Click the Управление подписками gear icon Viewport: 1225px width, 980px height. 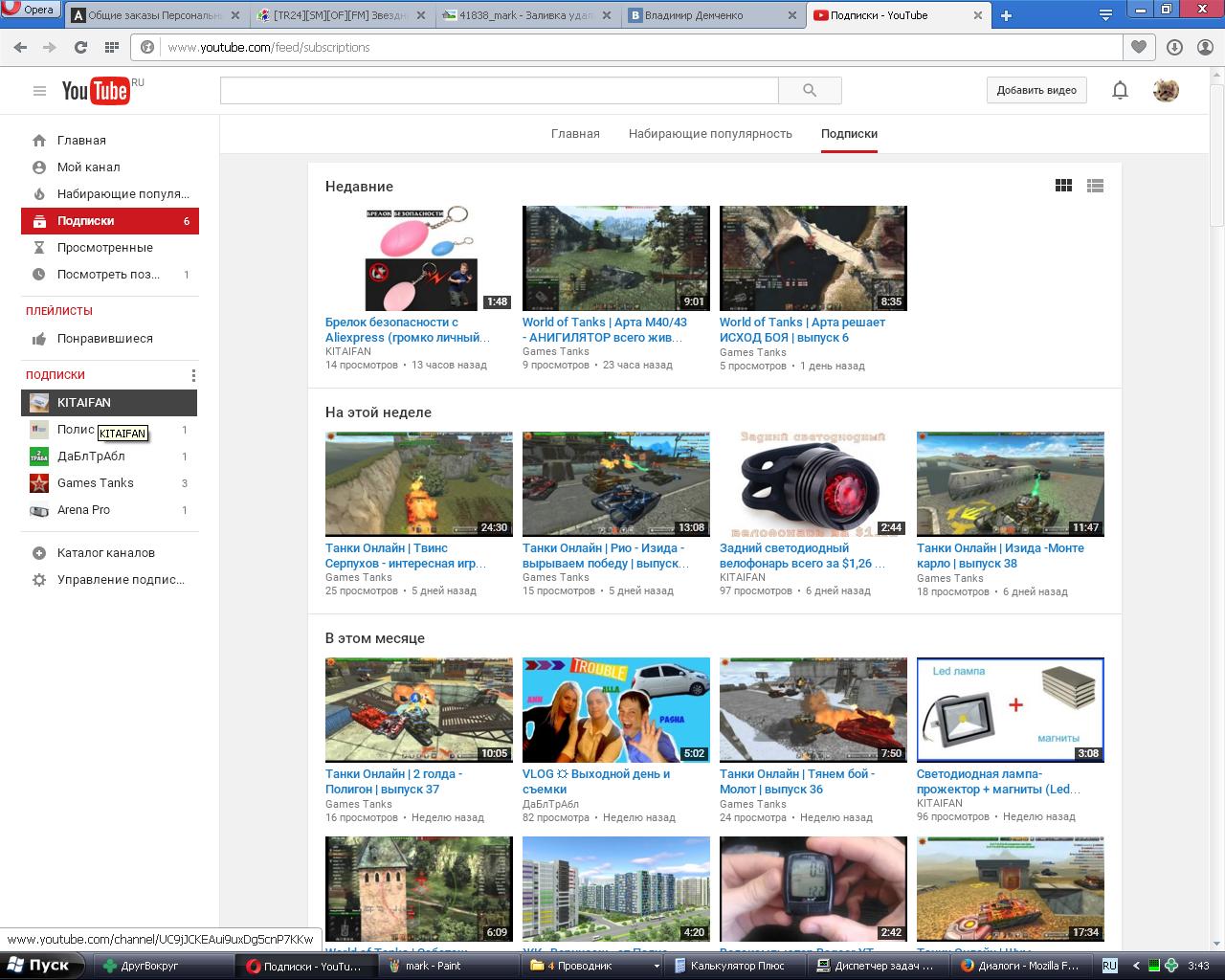[x=39, y=580]
